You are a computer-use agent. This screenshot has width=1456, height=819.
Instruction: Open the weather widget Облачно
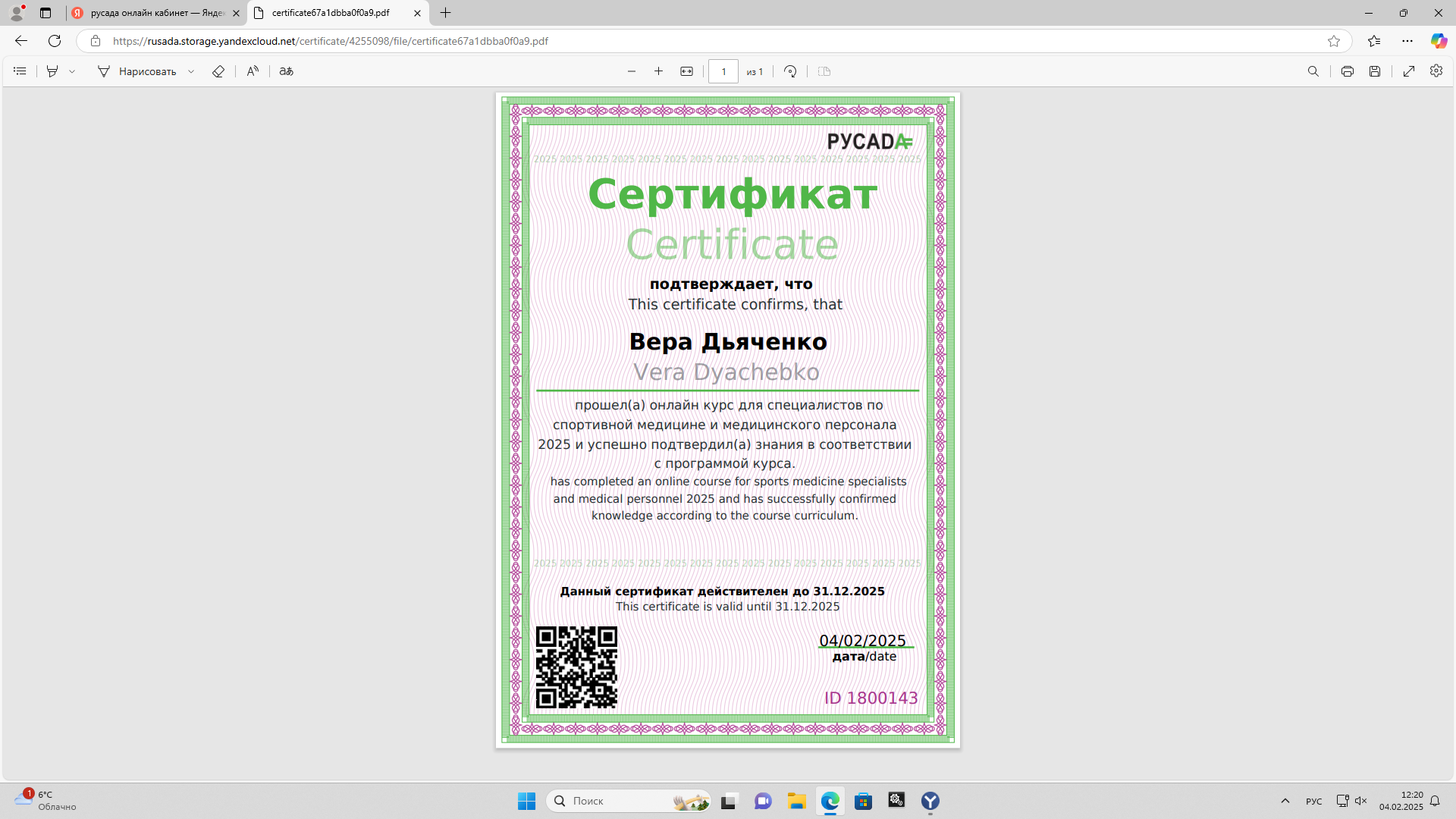point(45,801)
